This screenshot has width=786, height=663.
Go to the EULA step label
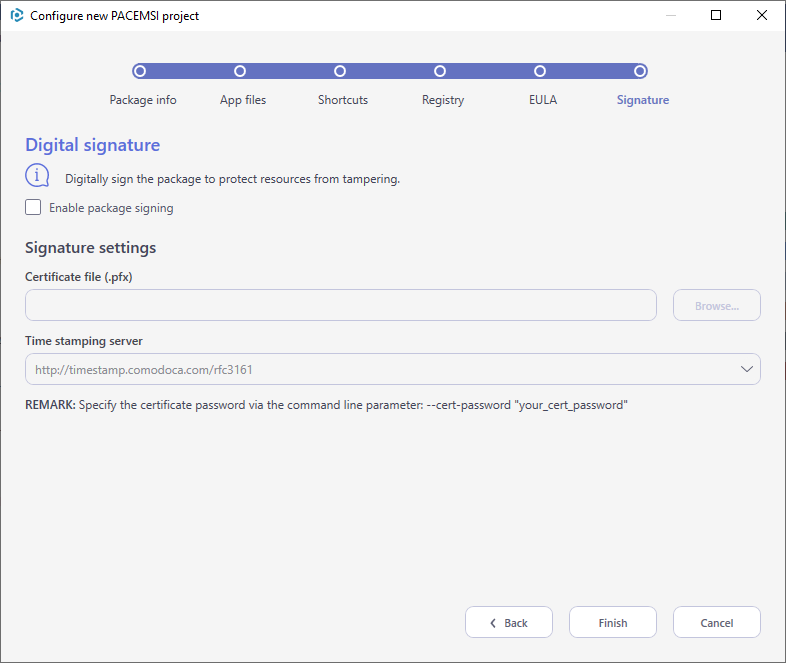(543, 100)
